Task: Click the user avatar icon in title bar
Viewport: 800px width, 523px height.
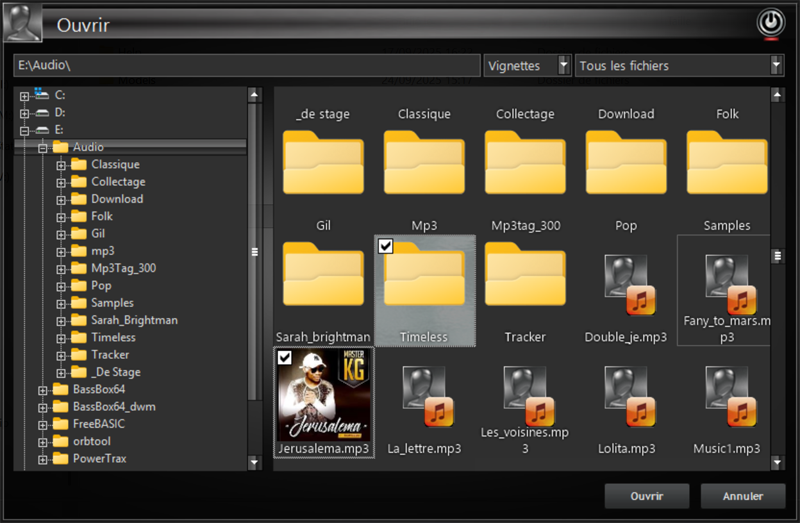Action: click(x=22, y=22)
